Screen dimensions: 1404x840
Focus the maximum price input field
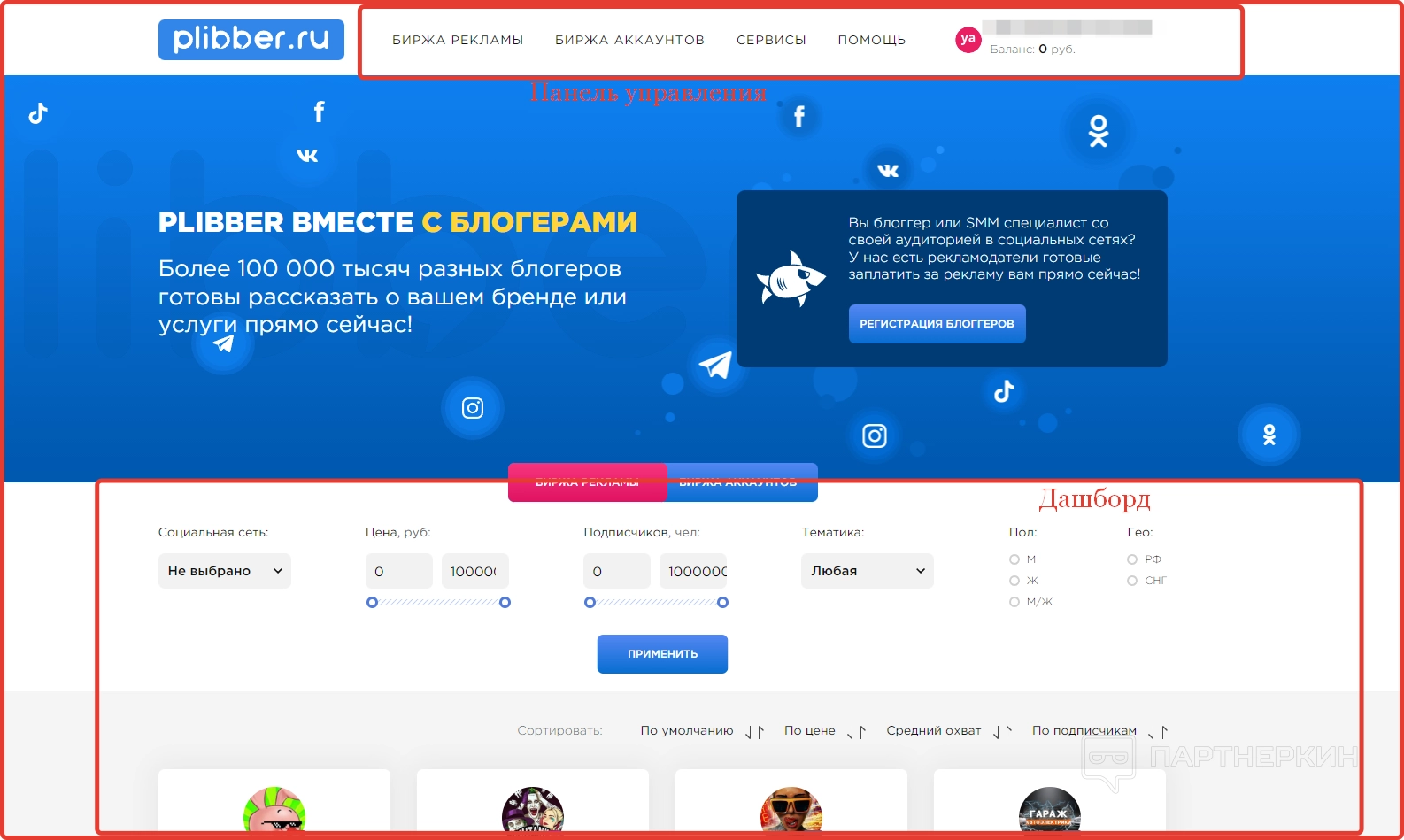[475, 571]
